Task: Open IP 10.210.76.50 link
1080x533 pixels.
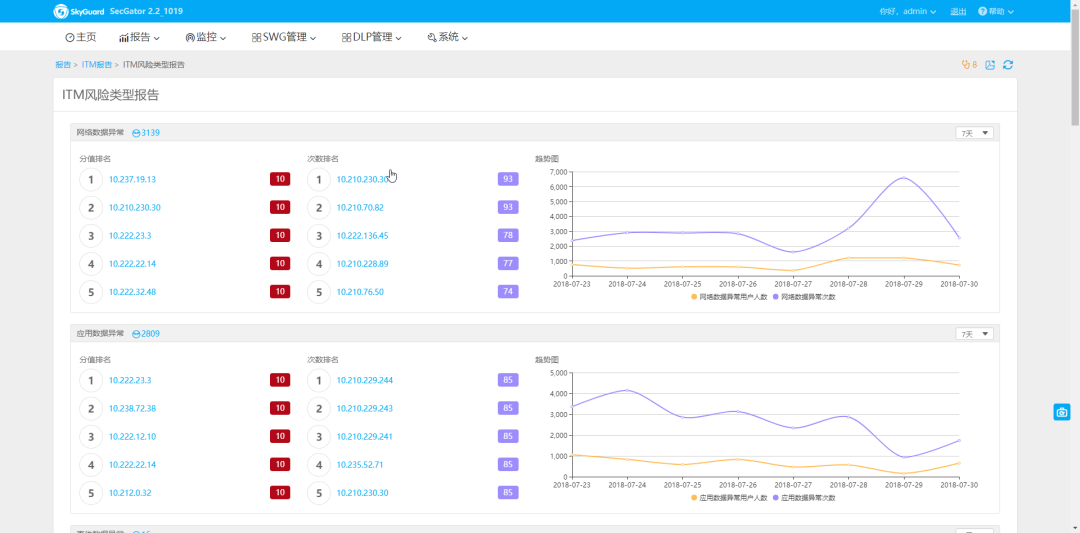Action: (x=360, y=292)
